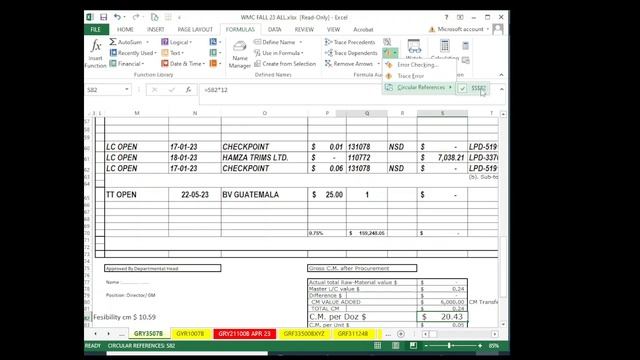The height and width of the screenshot is (360, 640).
Task: Click Create from Selection
Action: click(285, 64)
